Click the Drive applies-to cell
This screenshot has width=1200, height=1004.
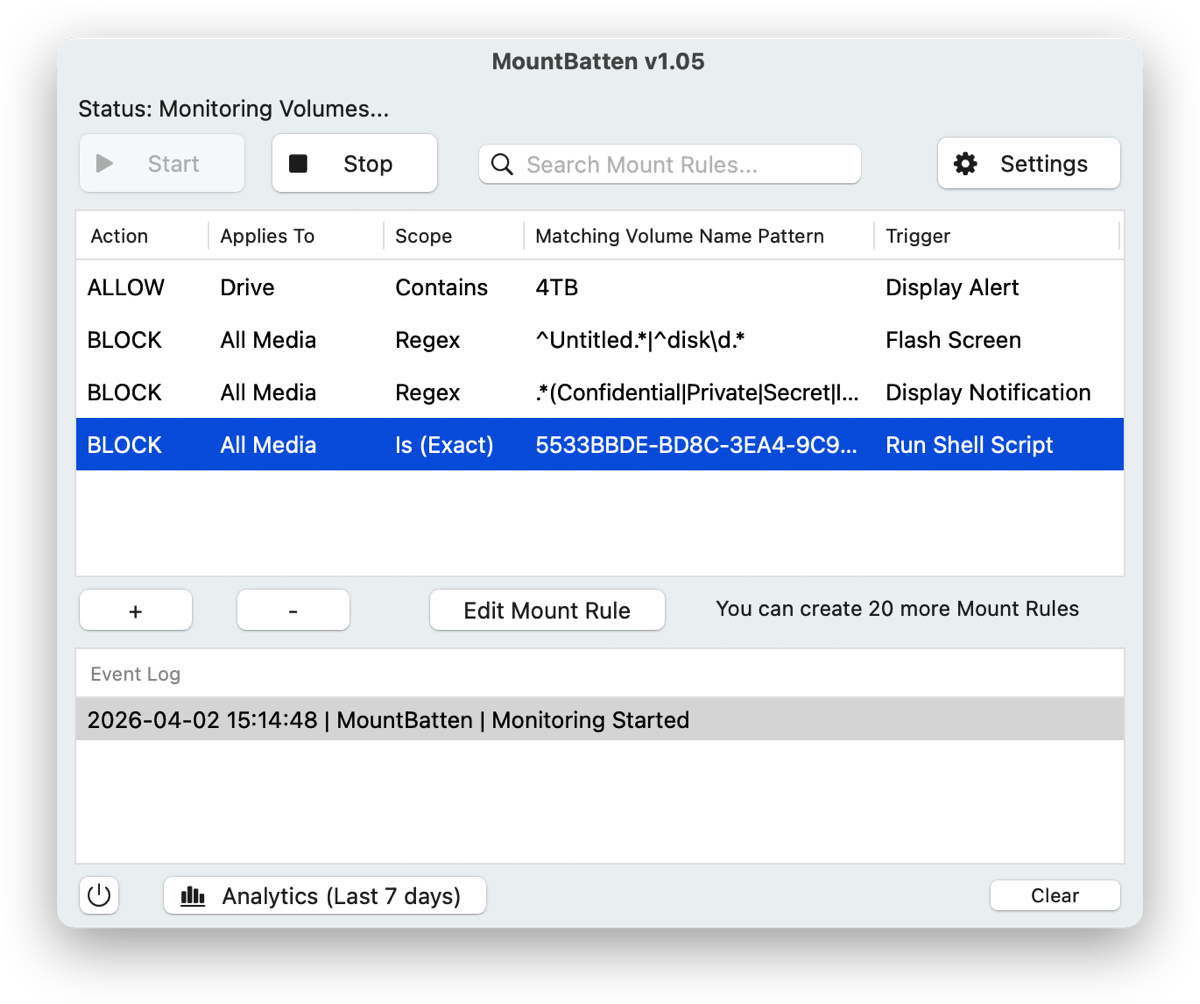point(247,288)
